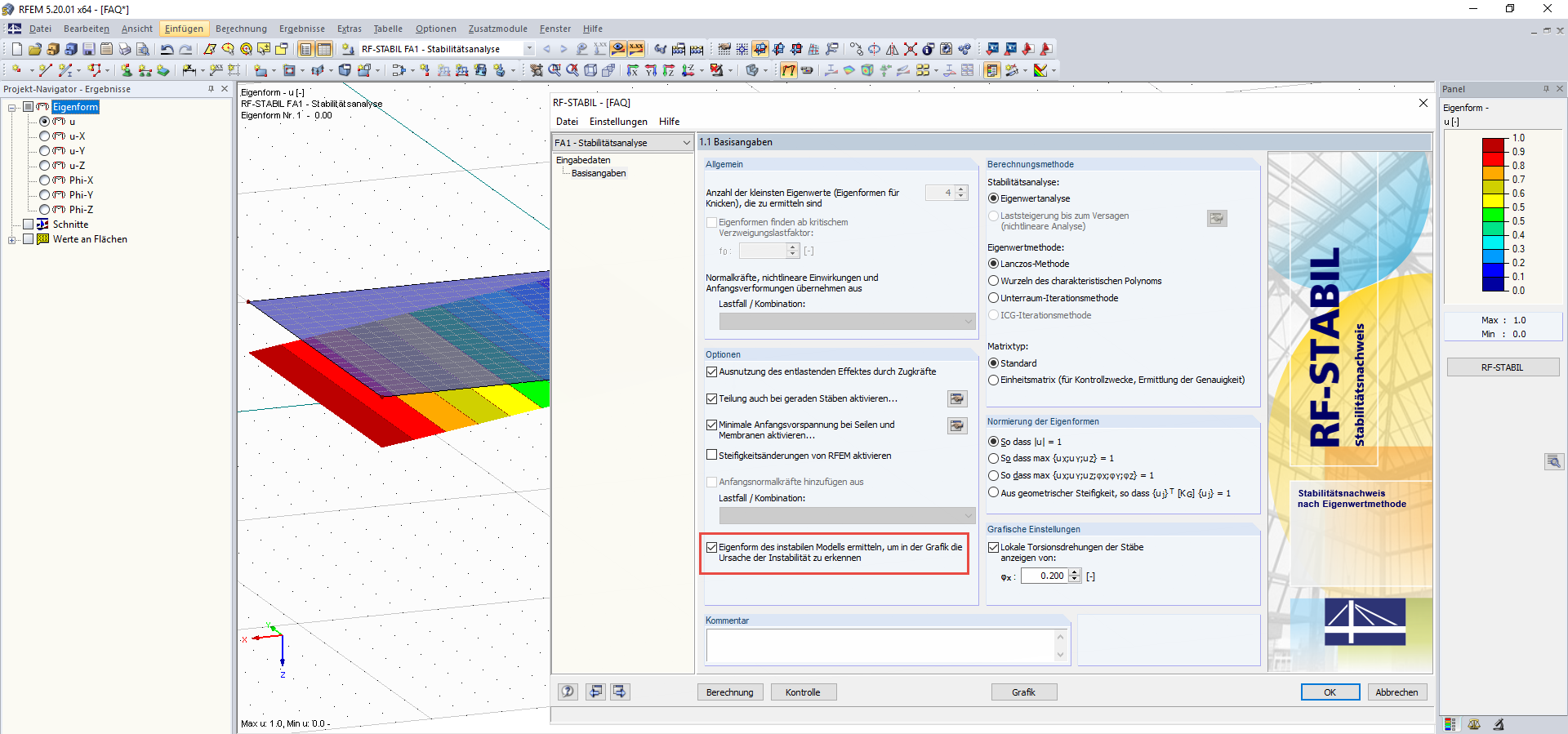Click the previous table icon at dialog bottom
1568x734 pixels.
click(x=596, y=692)
